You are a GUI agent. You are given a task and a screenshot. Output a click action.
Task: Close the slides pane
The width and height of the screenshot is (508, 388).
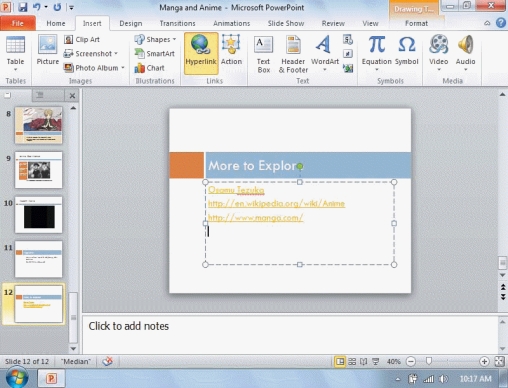72,96
